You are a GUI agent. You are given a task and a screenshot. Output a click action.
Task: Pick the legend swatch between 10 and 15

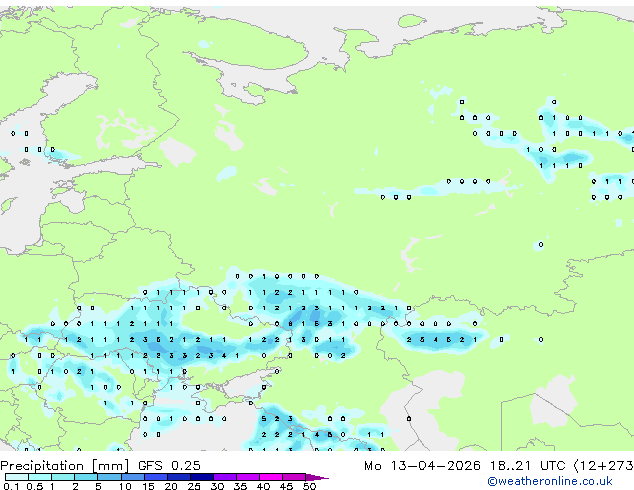133,477
